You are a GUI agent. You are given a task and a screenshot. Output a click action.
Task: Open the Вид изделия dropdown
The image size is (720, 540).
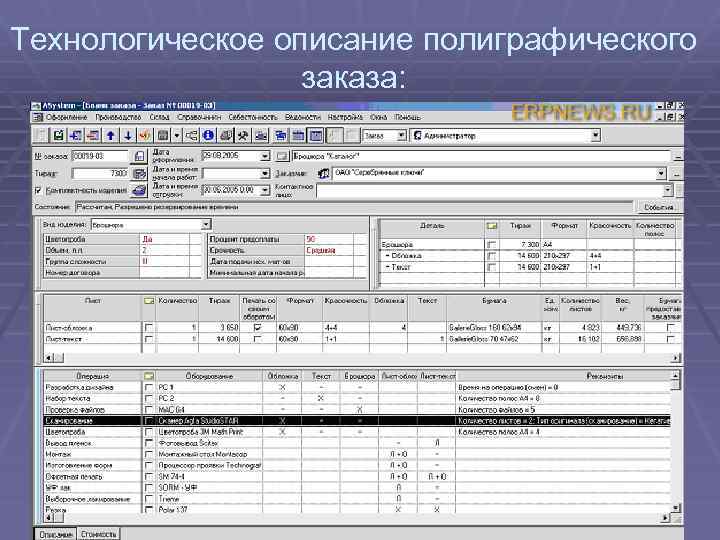pyautogui.click(x=206, y=225)
